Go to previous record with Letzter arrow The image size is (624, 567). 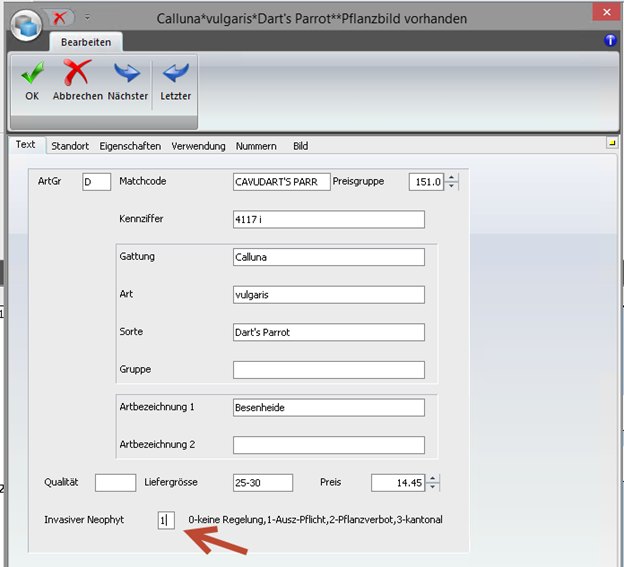[175, 73]
